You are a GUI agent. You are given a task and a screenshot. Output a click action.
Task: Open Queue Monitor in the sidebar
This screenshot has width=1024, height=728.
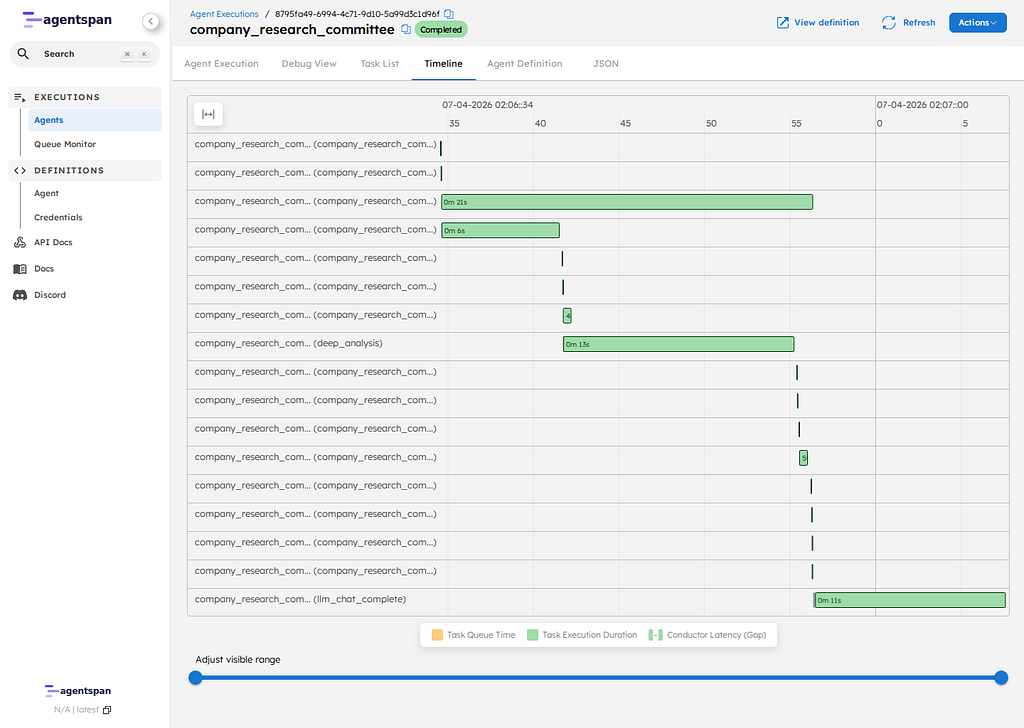tap(65, 144)
